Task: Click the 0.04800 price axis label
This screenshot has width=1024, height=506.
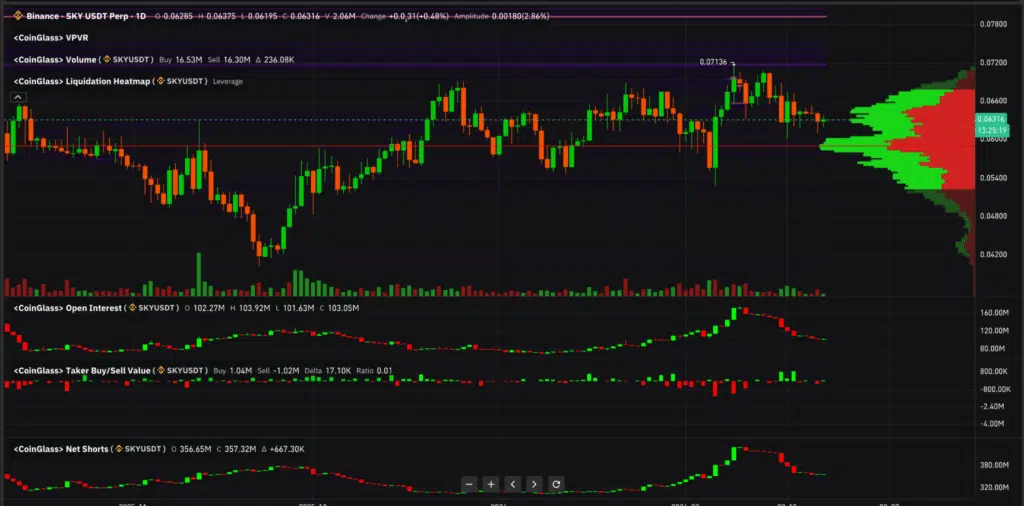Action: [x=993, y=215]
